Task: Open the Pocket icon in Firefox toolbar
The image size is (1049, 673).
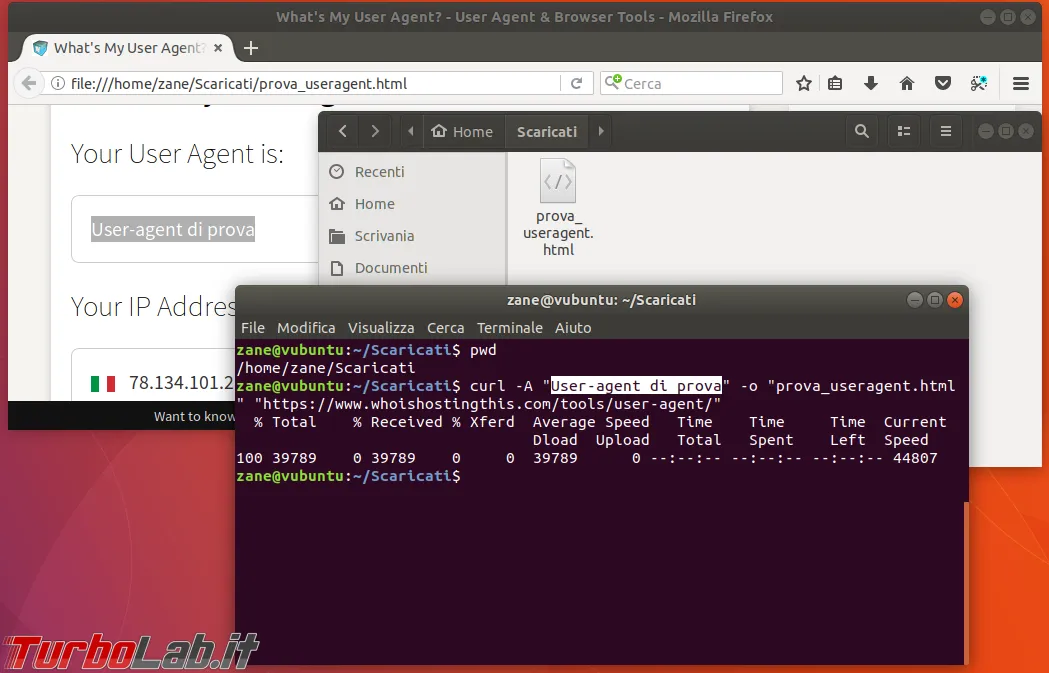Action: pyautogui.click(x=943, y=84)
